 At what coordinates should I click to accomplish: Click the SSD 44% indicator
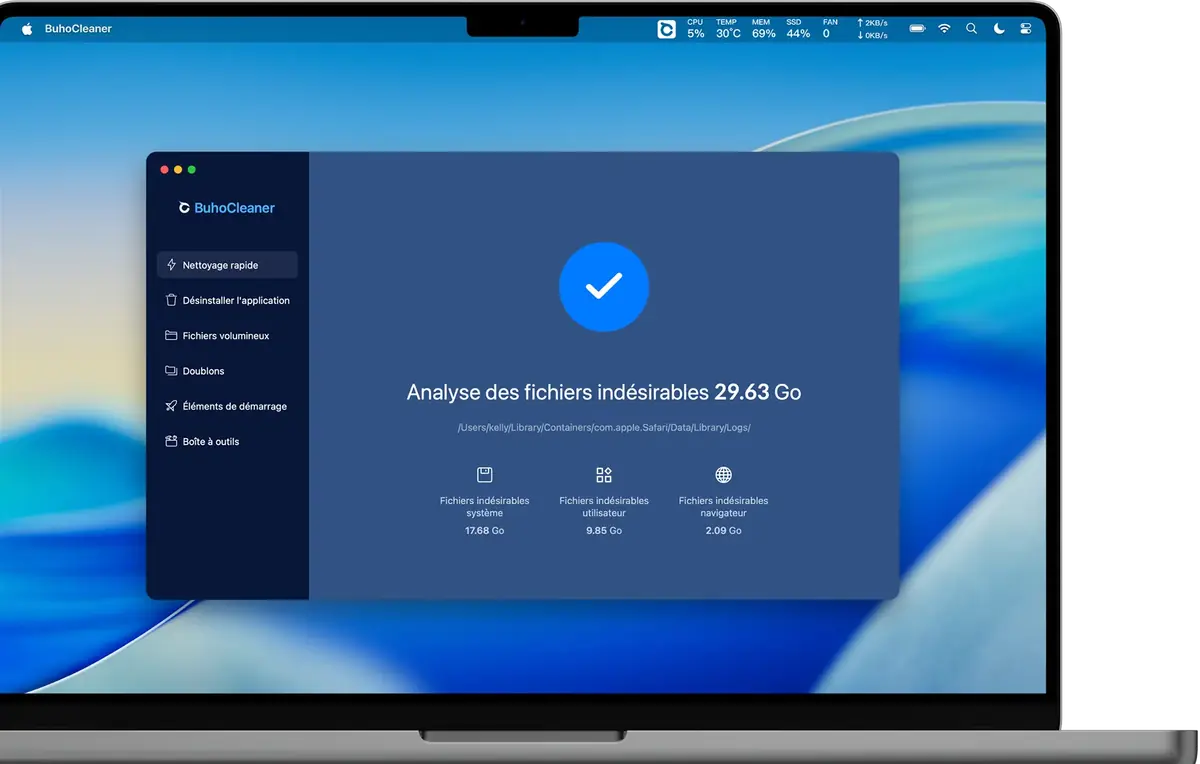click(x=797, y=28)
